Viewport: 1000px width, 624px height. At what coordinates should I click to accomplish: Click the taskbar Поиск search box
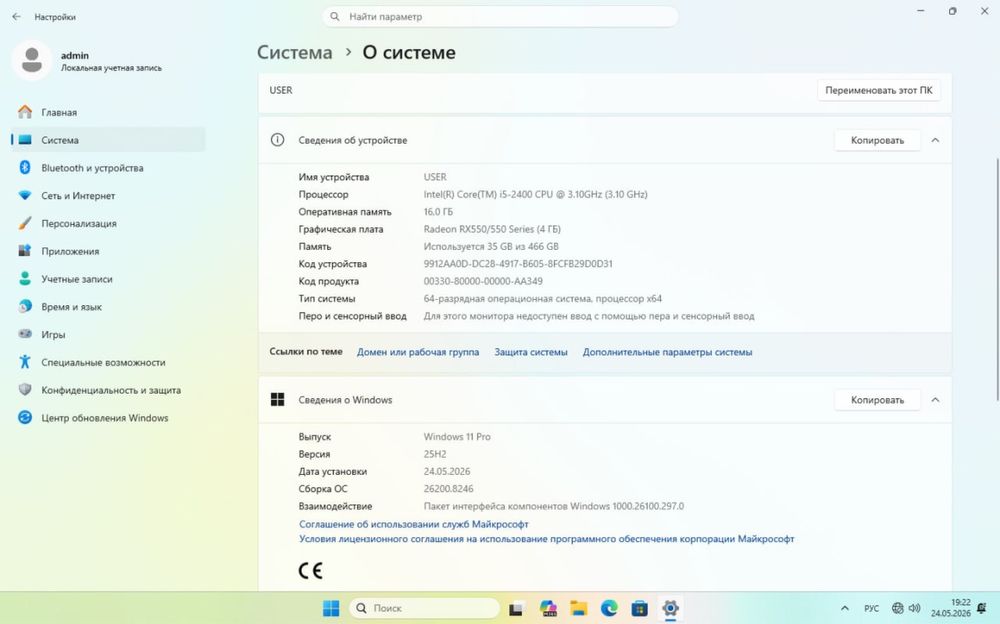tap(424, 608)
